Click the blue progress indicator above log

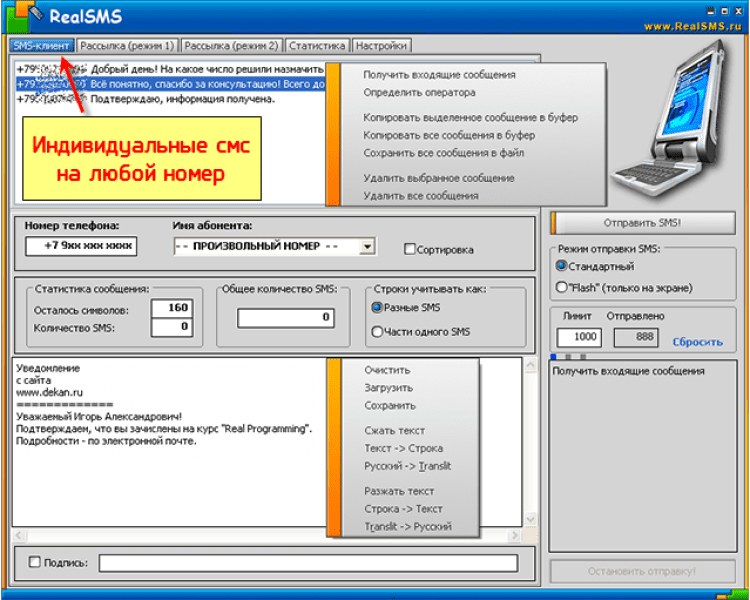coord(553,356)
